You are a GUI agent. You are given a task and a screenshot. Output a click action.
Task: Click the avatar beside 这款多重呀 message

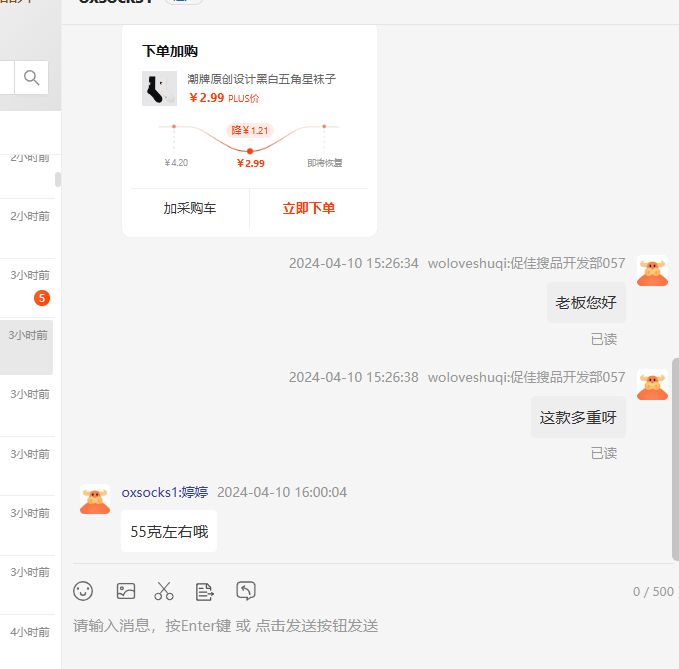pyautogui.click(x=652, y=386)
